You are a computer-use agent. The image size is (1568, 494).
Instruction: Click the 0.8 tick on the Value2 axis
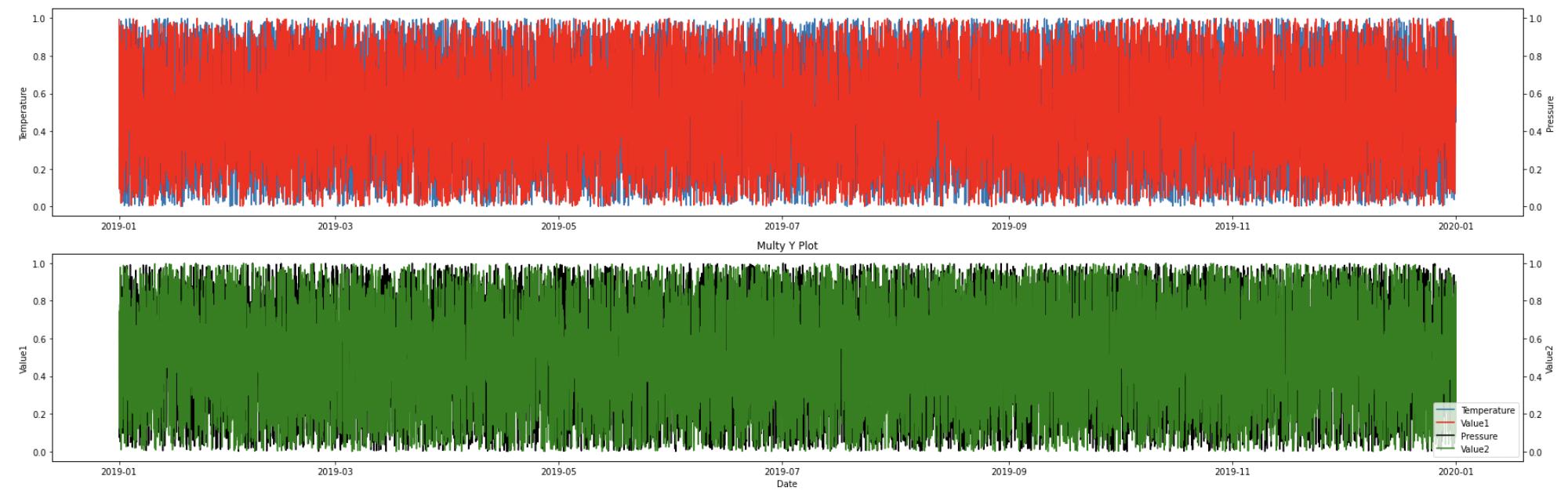pos(1536,302)
